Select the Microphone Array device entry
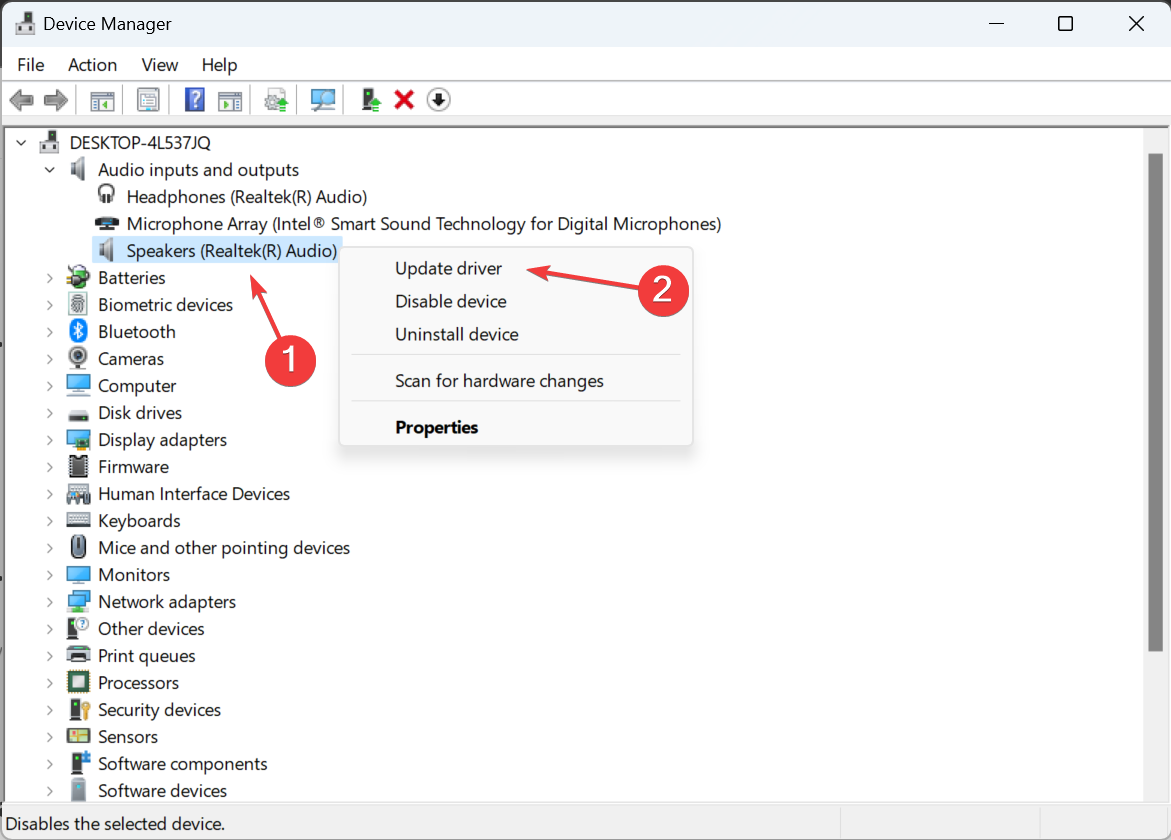This screenshot has width=1171, height=840. pyautogui.click(x=423, y=224)
